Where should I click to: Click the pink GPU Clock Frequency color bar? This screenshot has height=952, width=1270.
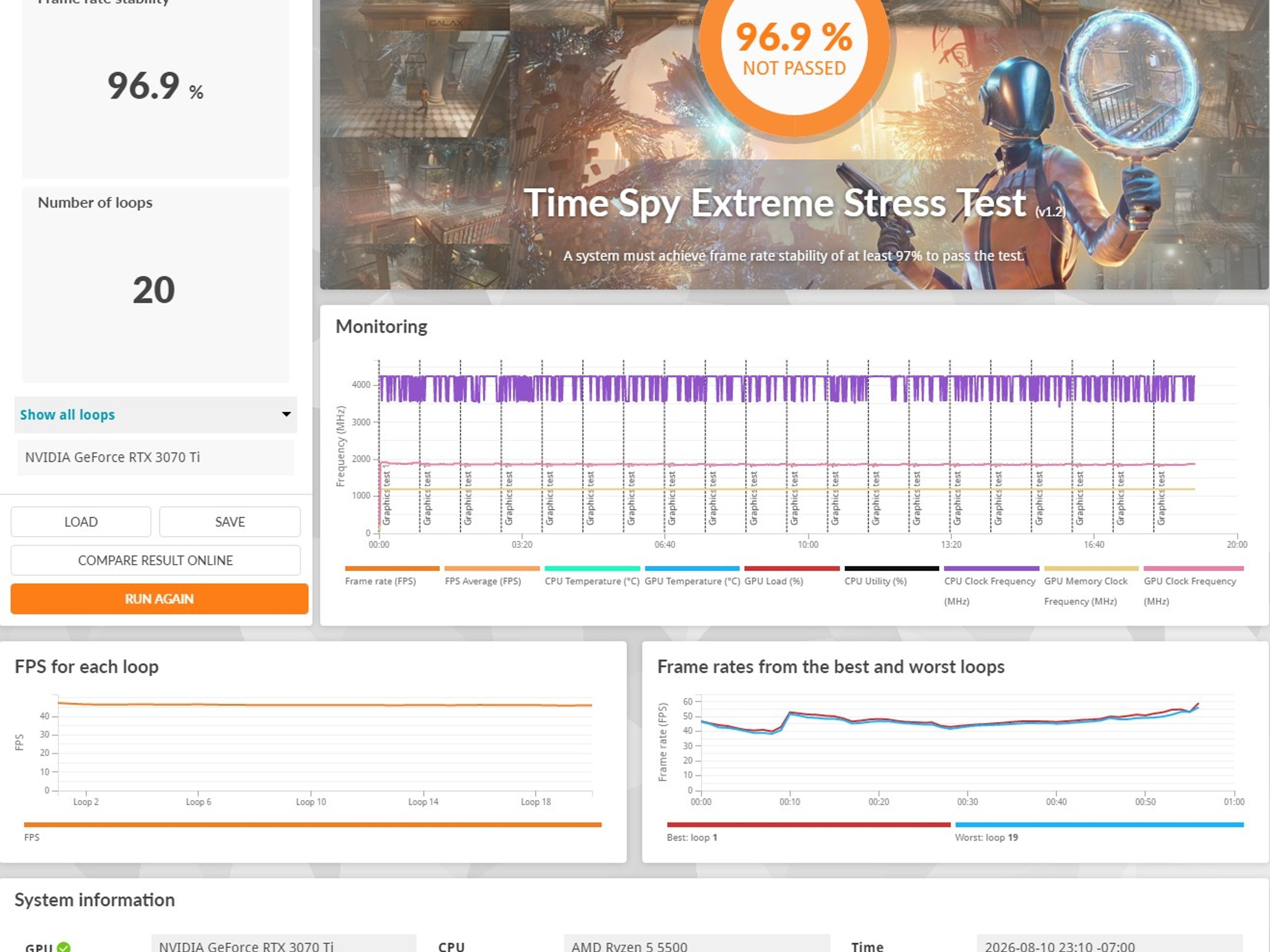(x=1194, y=568)
